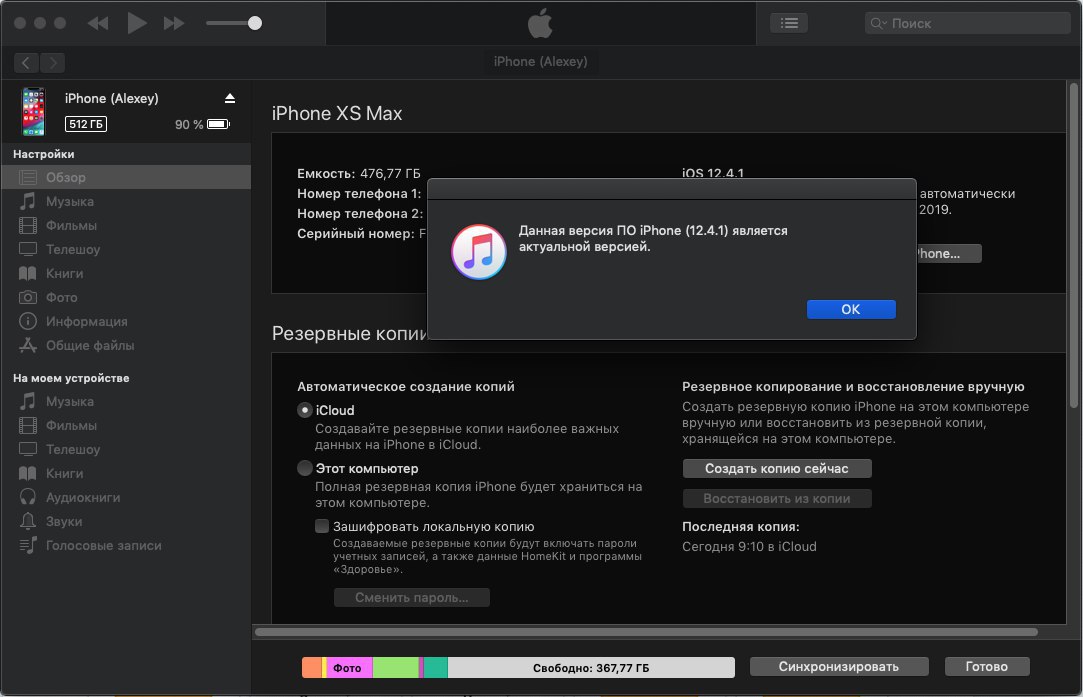Click the headphones Аудиокниги icon

[28, 497]
